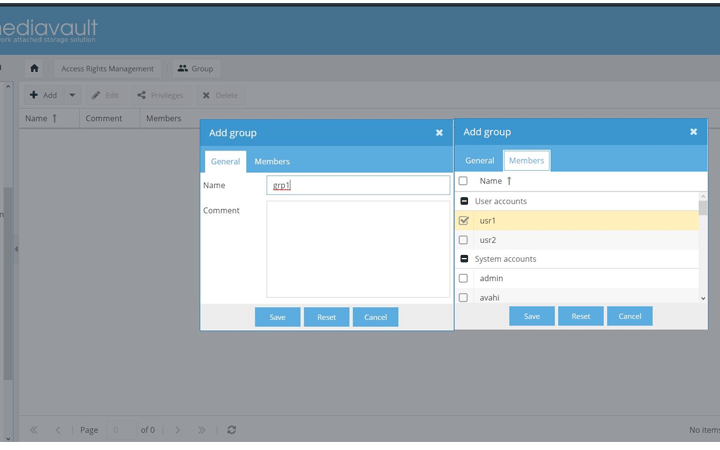Click the page number input field

[121, 430]
